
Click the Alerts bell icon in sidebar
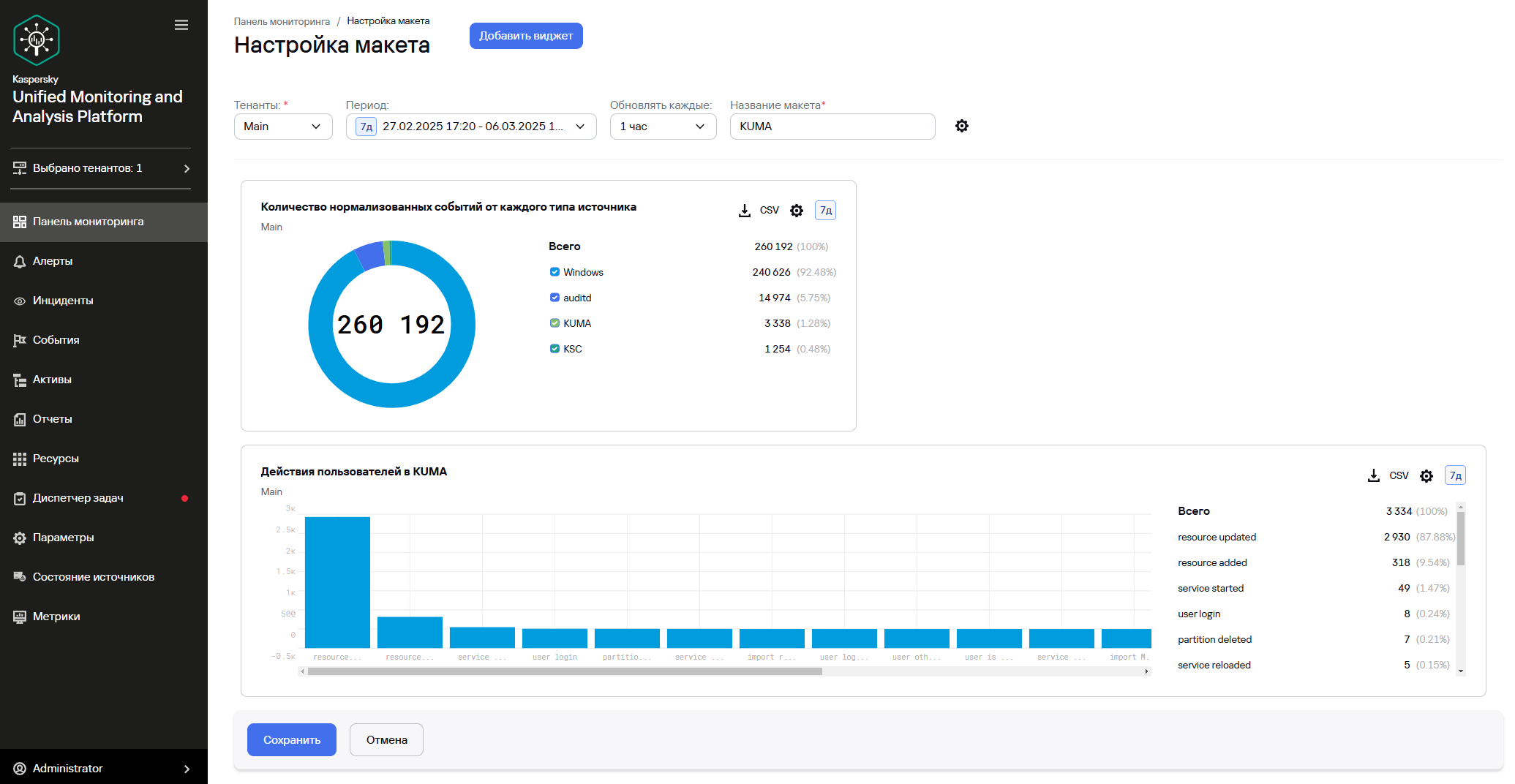tap(20, 261)
